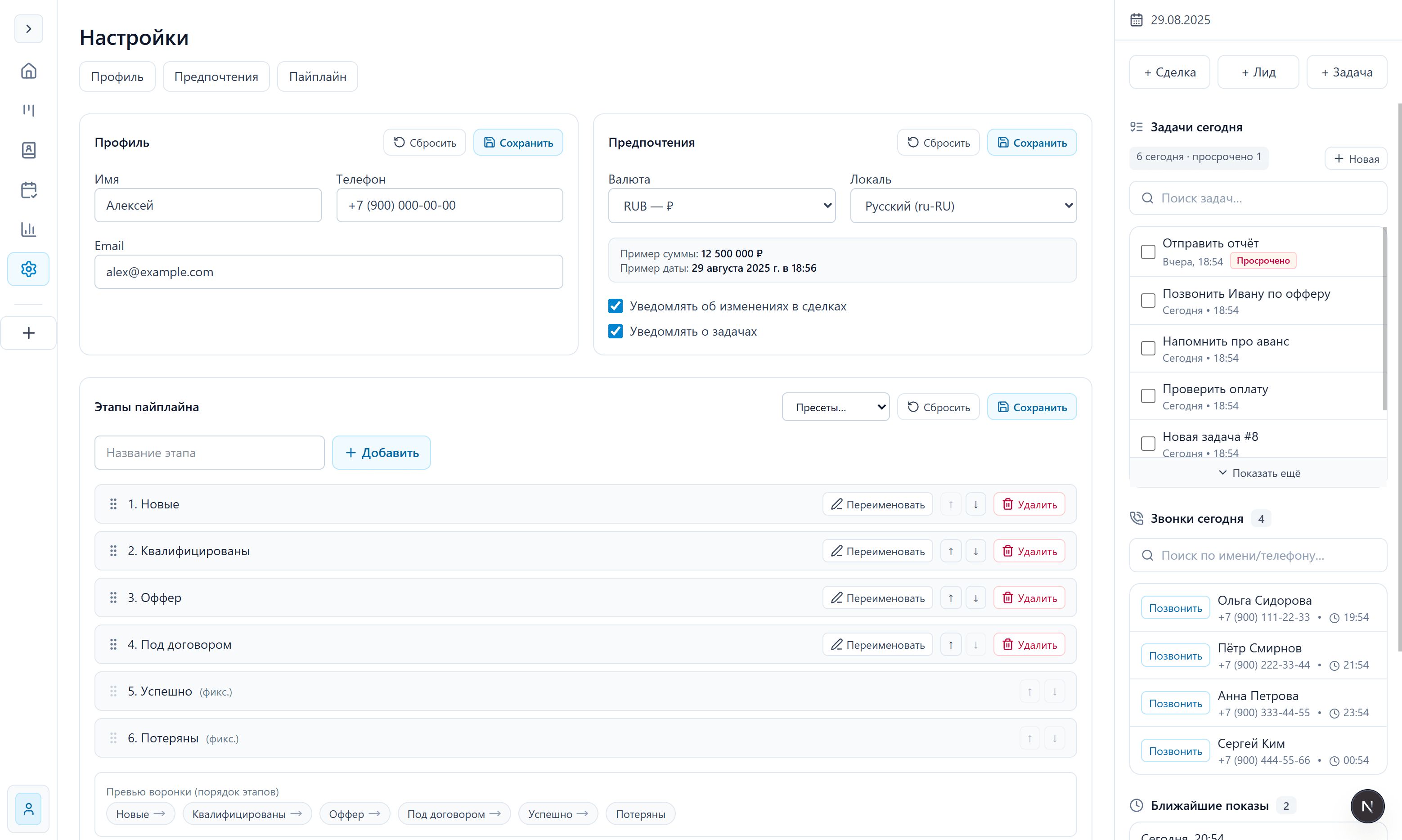The image size is (1402, 840).
Task: Move Квалифицированы stage down with arrow
Action: [x=975, y=551]
